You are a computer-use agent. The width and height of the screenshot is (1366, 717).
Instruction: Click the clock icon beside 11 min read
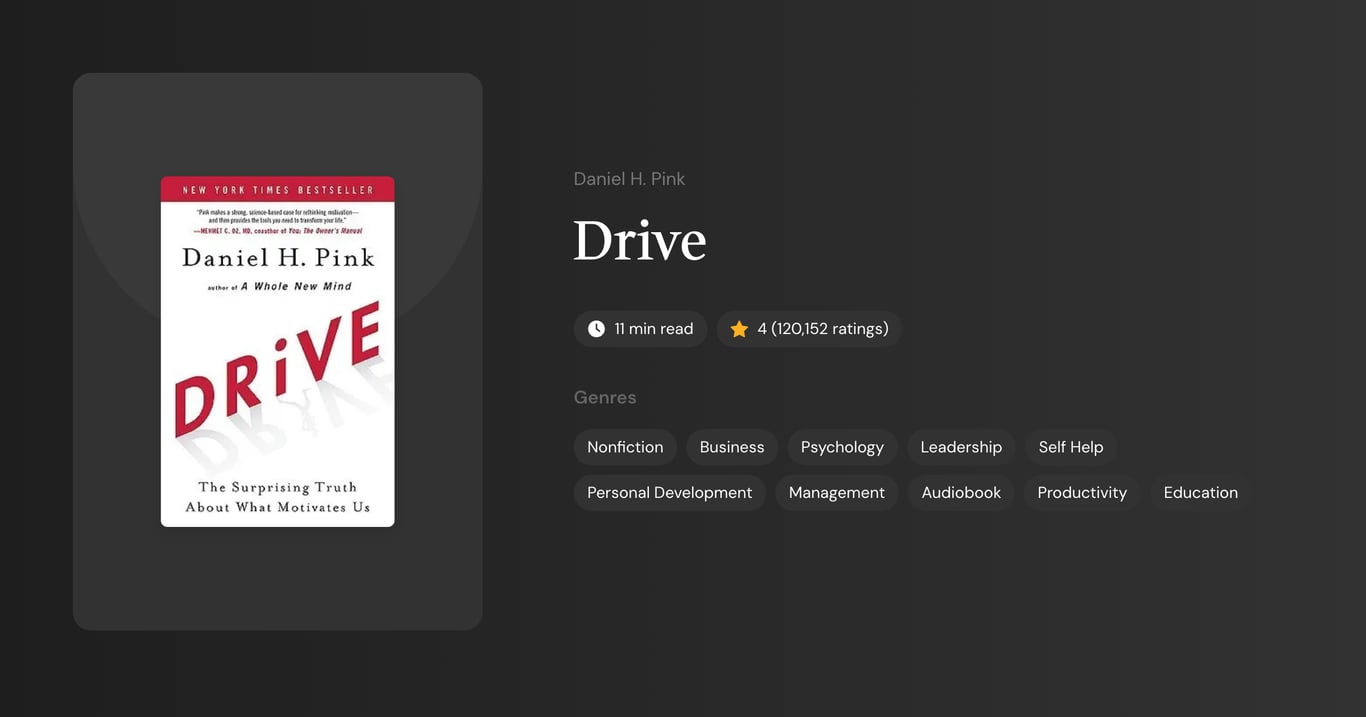(596, 329)
